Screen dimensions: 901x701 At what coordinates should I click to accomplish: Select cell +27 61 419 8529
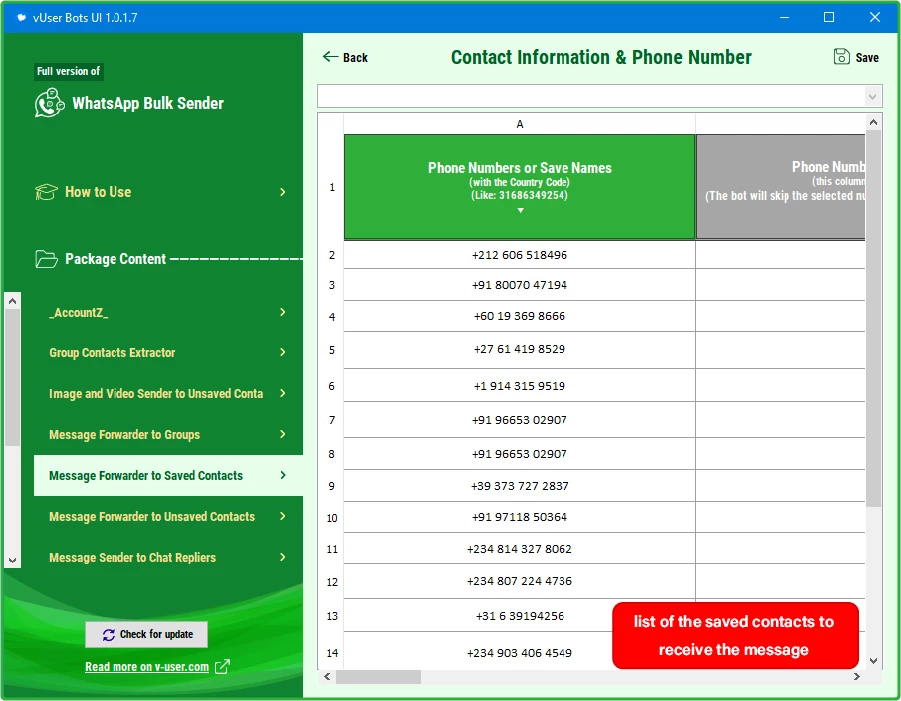(519, 349)
